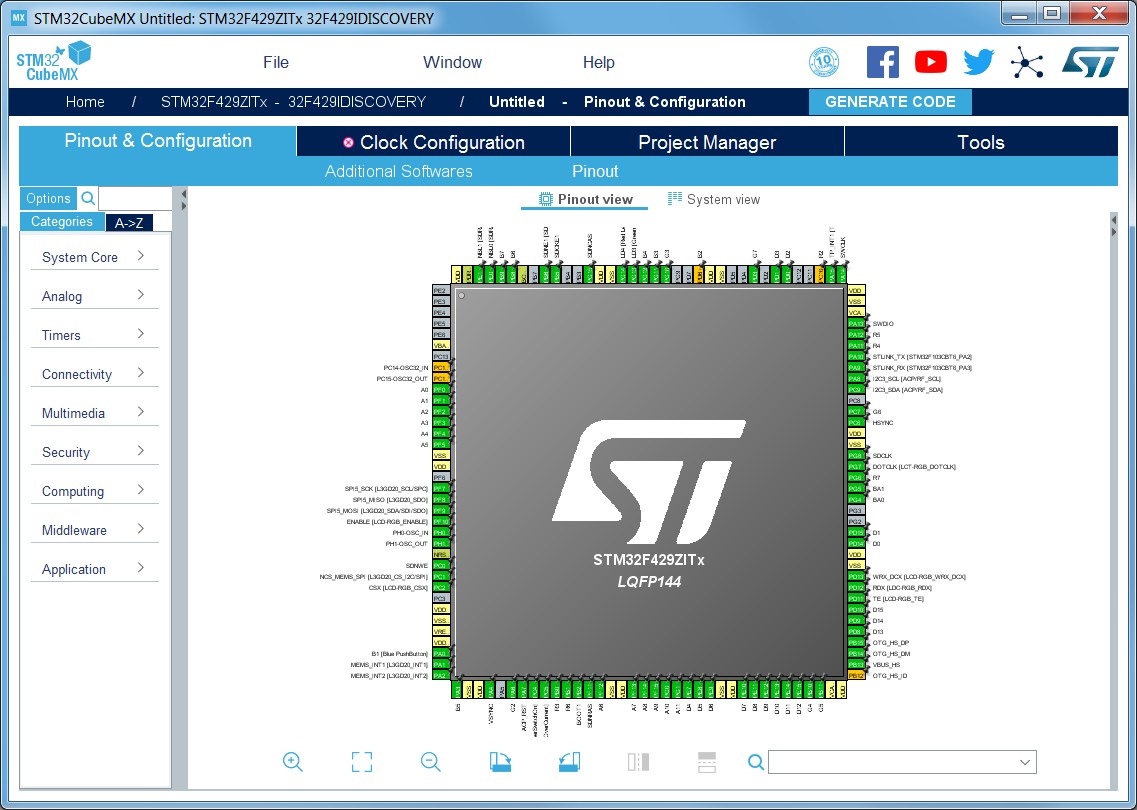
Task: Collapse the left categories panel arrows
Action: pos(183,200)
